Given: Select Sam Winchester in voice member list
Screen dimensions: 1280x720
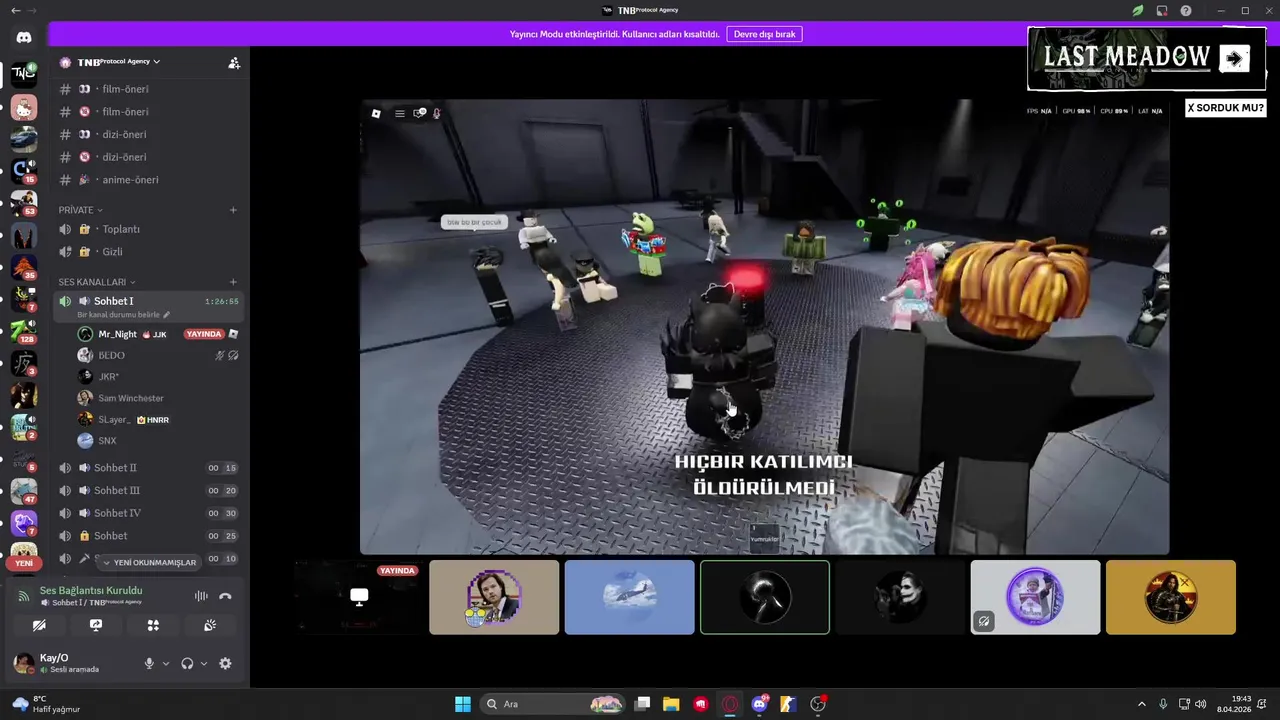Looking at the screenshot, I should point(158,398).
